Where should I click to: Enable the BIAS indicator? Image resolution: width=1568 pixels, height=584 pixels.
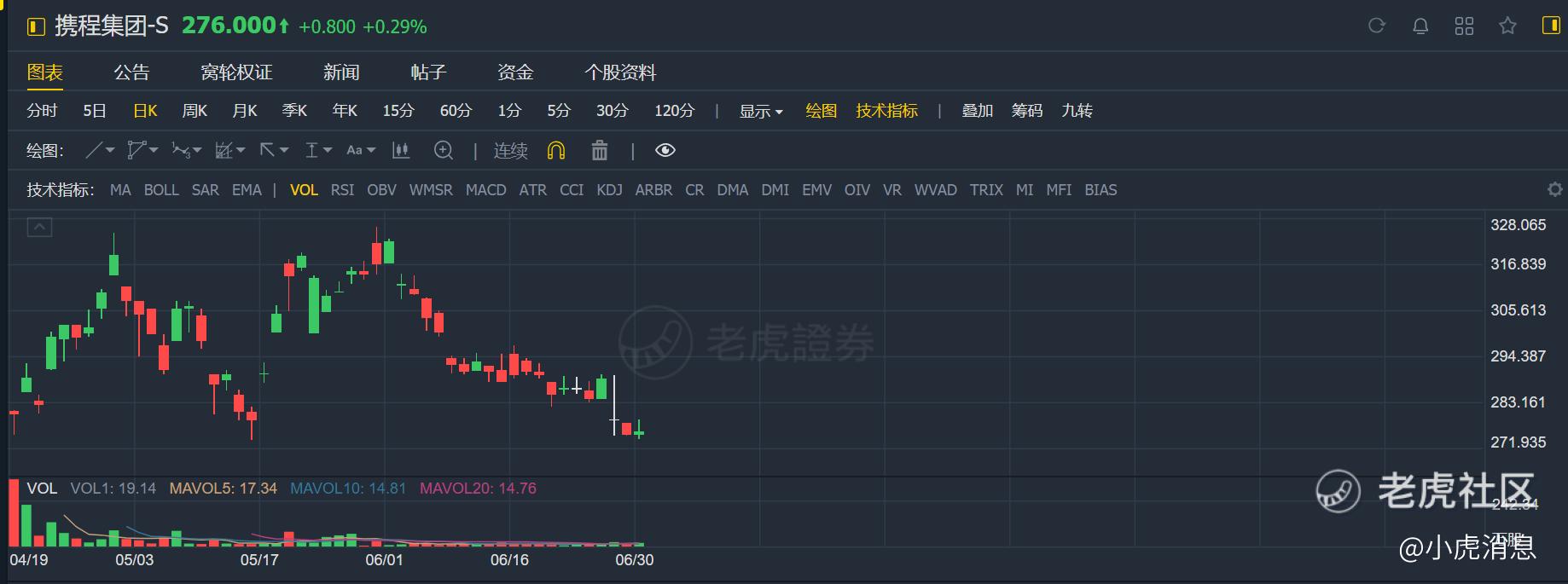(x=1101, y=190)
